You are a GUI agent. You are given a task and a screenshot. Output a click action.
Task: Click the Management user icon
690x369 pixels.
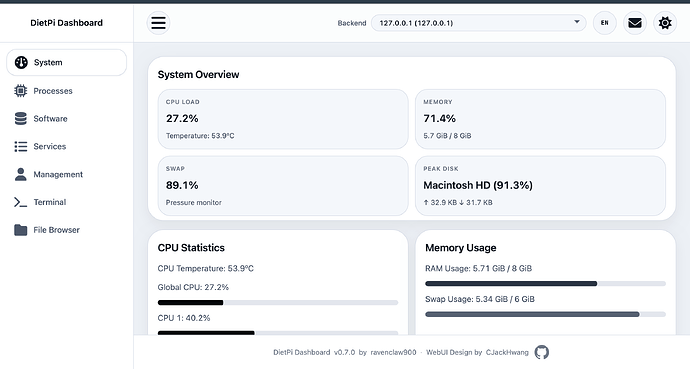(21, 174)
